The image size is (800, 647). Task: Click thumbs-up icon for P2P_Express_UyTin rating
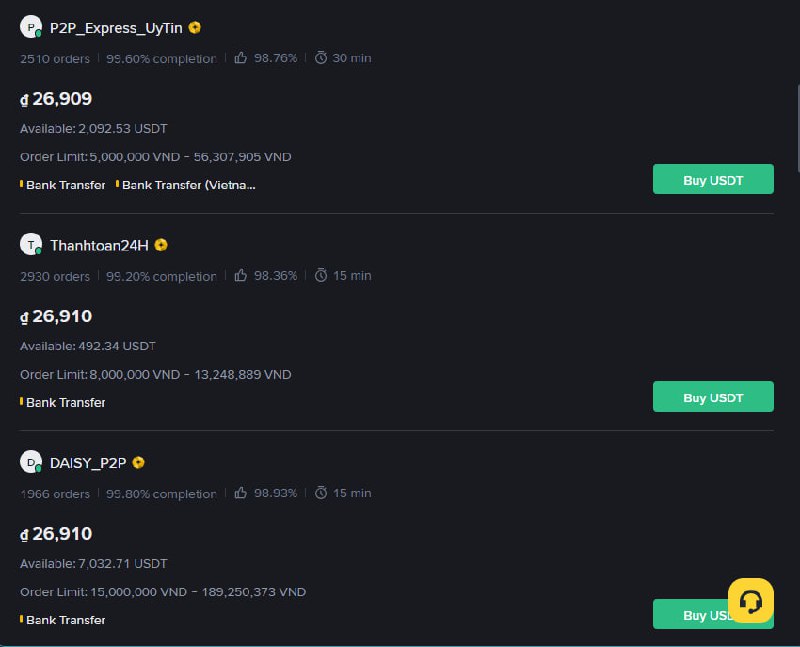pos(241,58)
